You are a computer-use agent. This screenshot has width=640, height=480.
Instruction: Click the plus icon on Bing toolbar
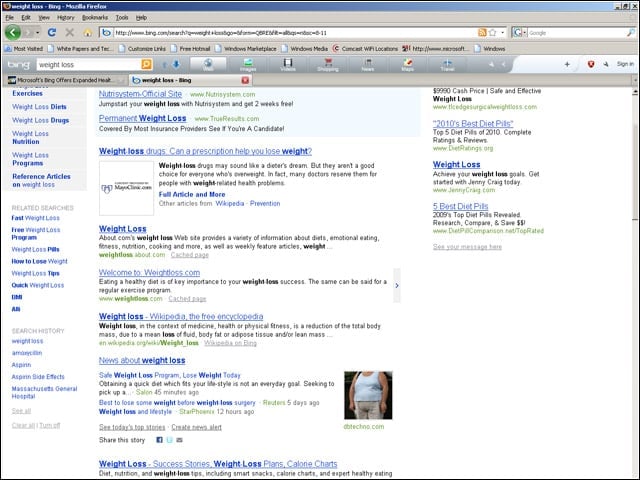pyautogui.click(x=567, y=64)
